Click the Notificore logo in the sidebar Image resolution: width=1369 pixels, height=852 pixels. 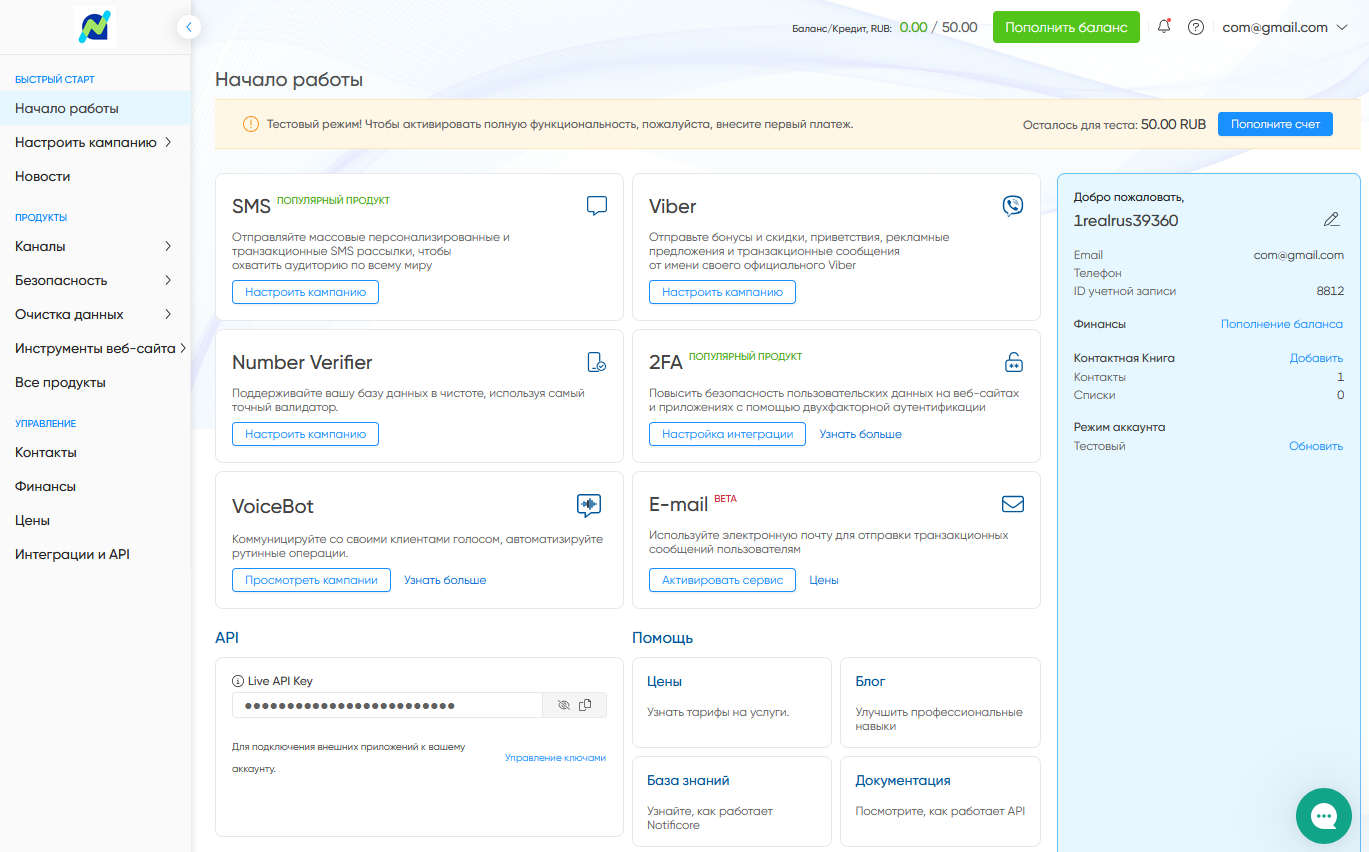(x=96, y=26)
